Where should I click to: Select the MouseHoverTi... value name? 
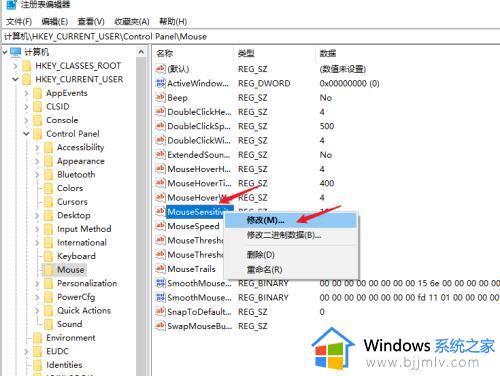199,183
